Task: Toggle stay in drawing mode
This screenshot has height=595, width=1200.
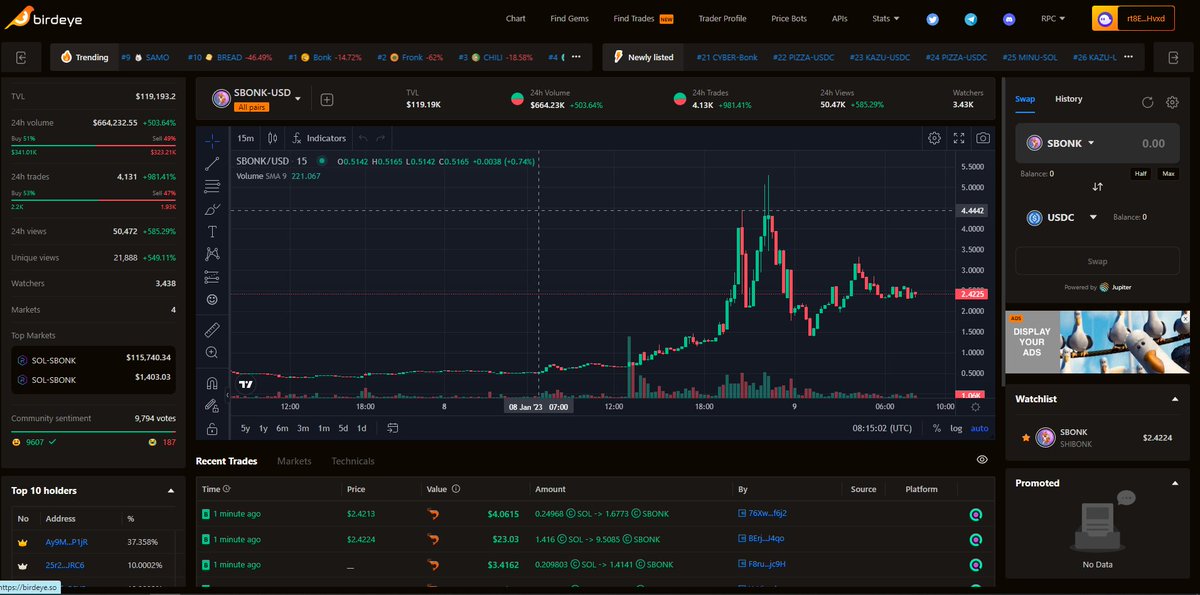Action: coord(212,405)
